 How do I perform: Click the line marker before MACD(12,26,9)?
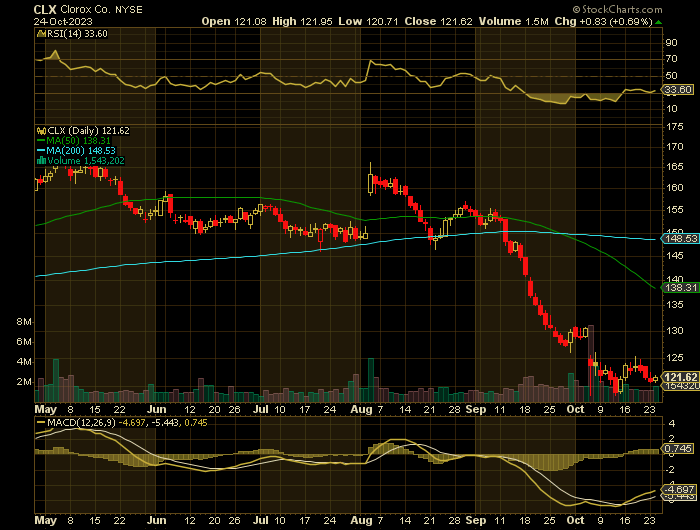[x=41, y=422]
